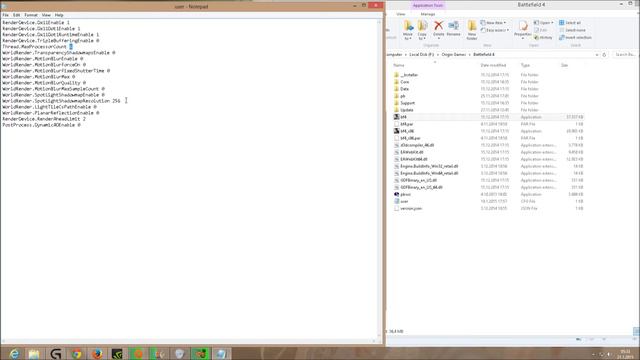The width and height of the screenshot is (640, 360).
Task: Refresh the Battlefield 4 folder view
Action: pos(604,55)
